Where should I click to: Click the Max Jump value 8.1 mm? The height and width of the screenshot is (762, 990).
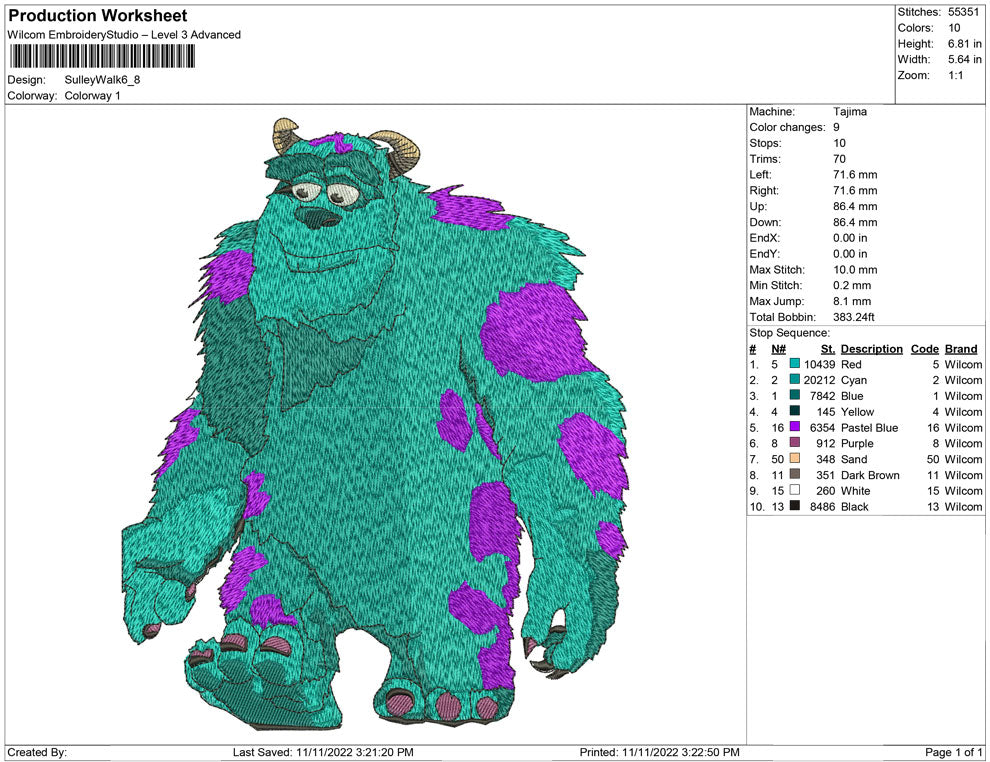[x=852, y=301]
